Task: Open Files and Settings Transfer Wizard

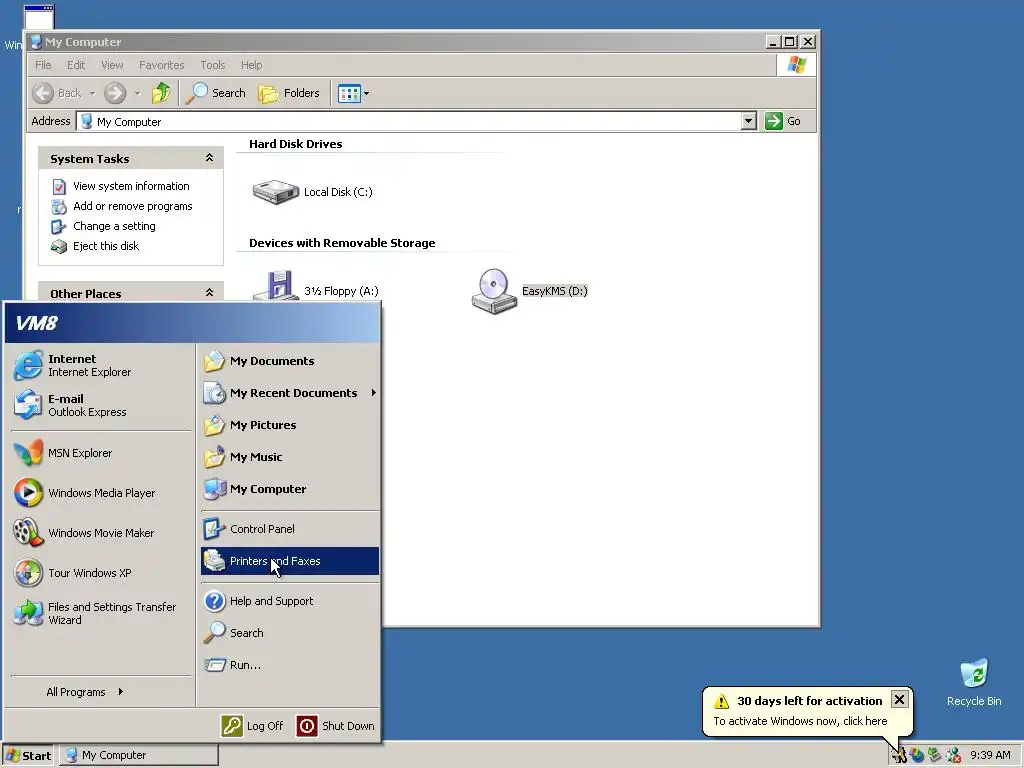Action: (101, 613)
